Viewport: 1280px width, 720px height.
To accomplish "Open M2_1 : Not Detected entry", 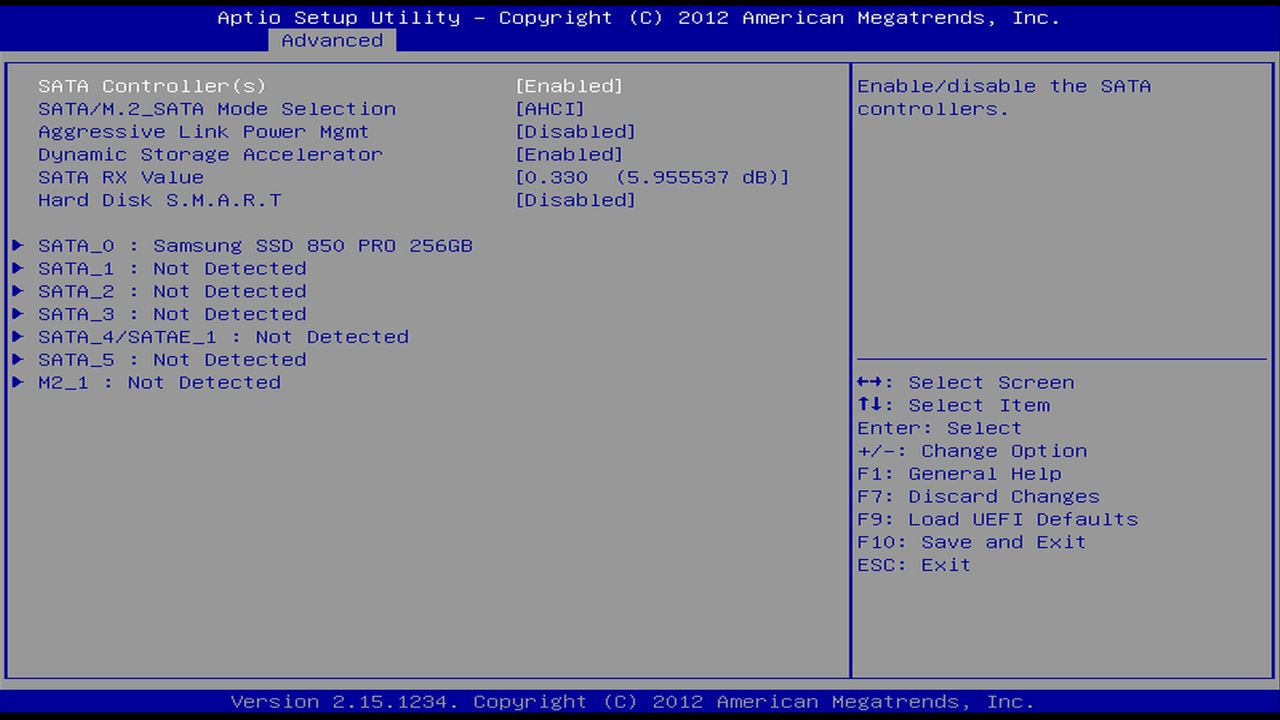I will point(159,383).
